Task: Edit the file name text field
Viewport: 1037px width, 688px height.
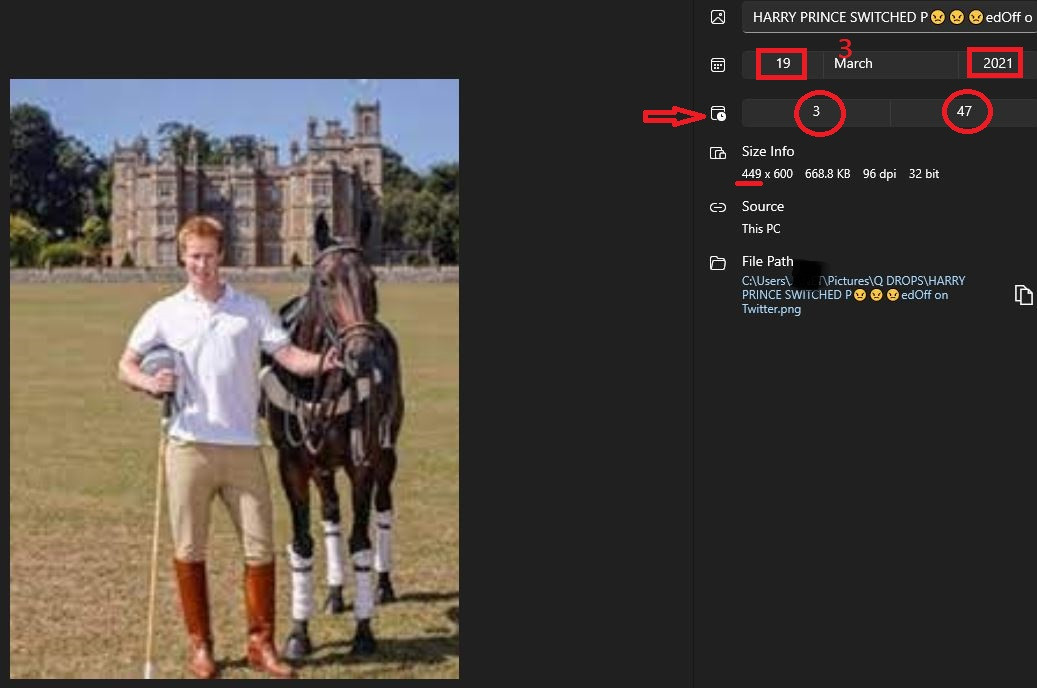Action: [x=890, y=18]
